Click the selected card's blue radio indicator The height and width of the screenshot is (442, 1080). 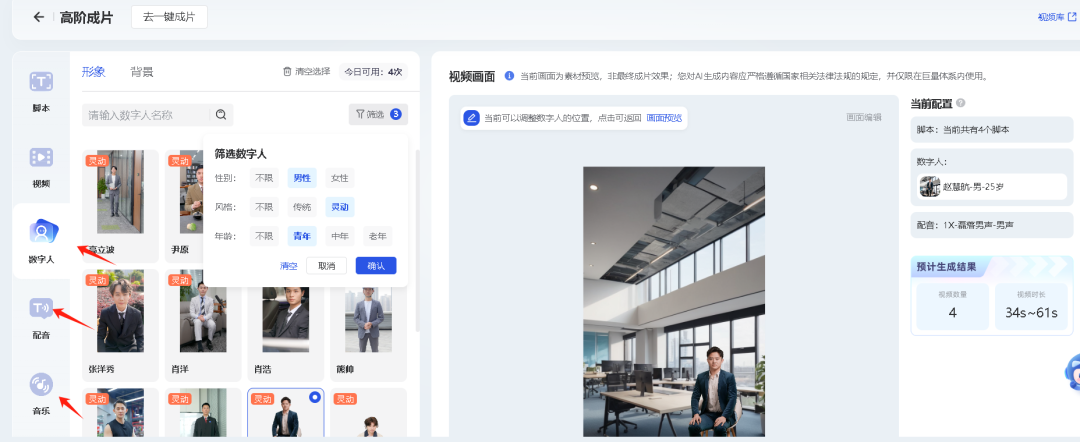pos(315,397)
